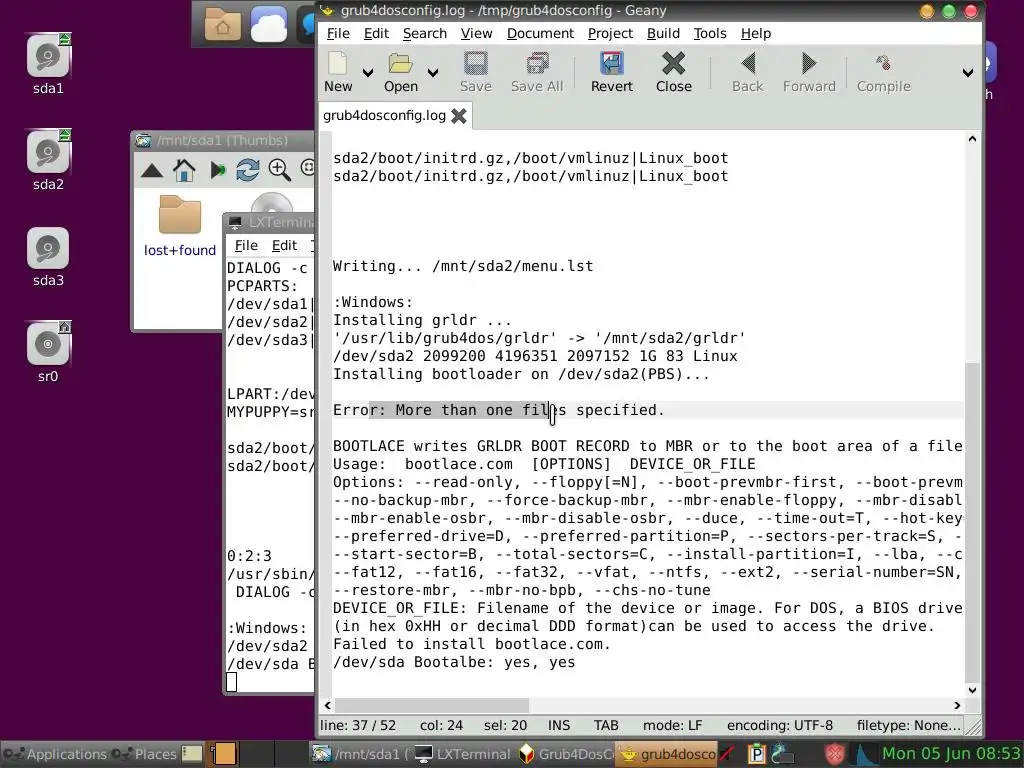1024x768 pixels.
Task: Click the clock showing Mon 05 Jun 08:53
Action: click(x=951, y=754)
